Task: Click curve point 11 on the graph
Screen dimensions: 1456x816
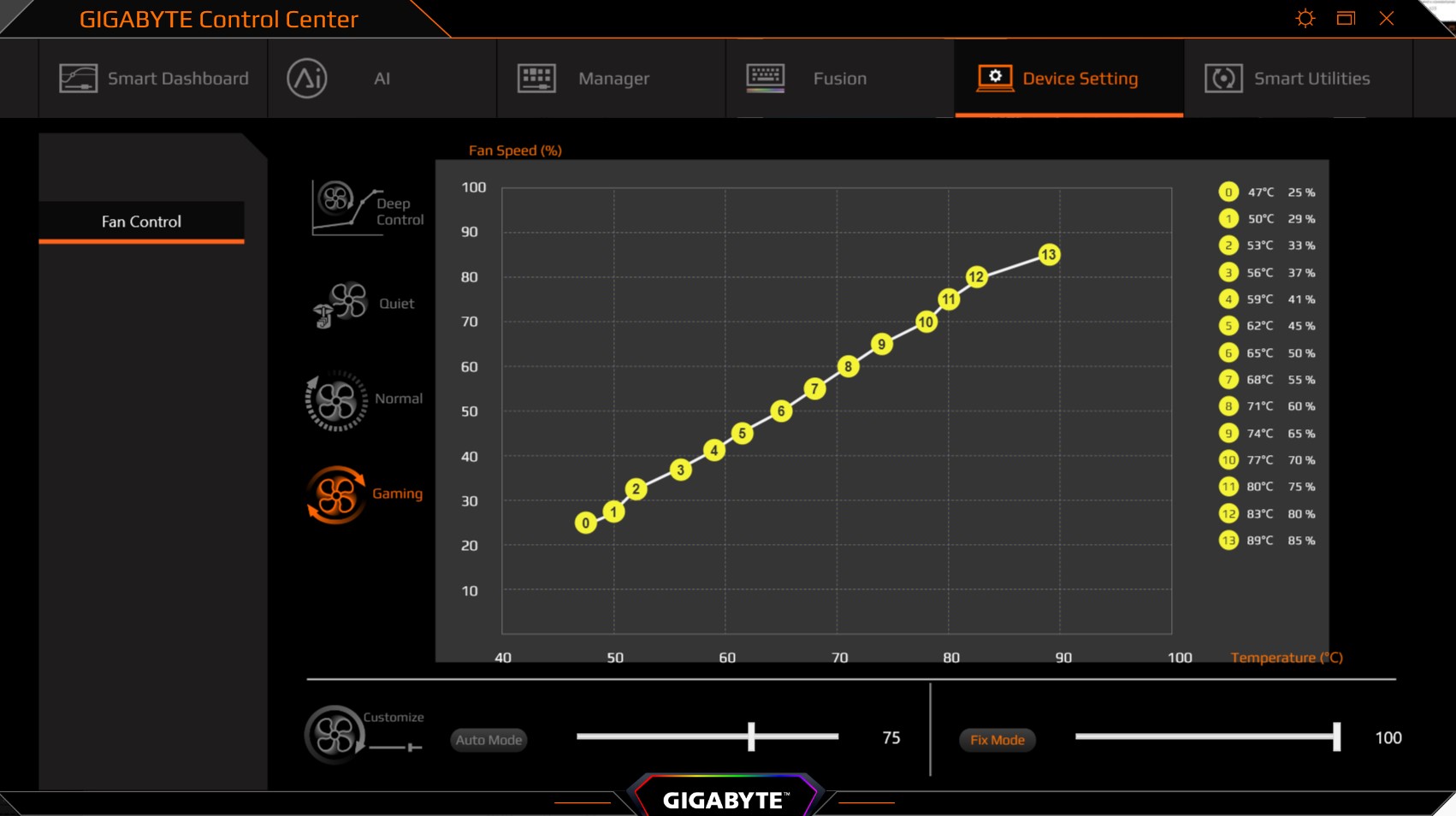Action: (949, 299)
